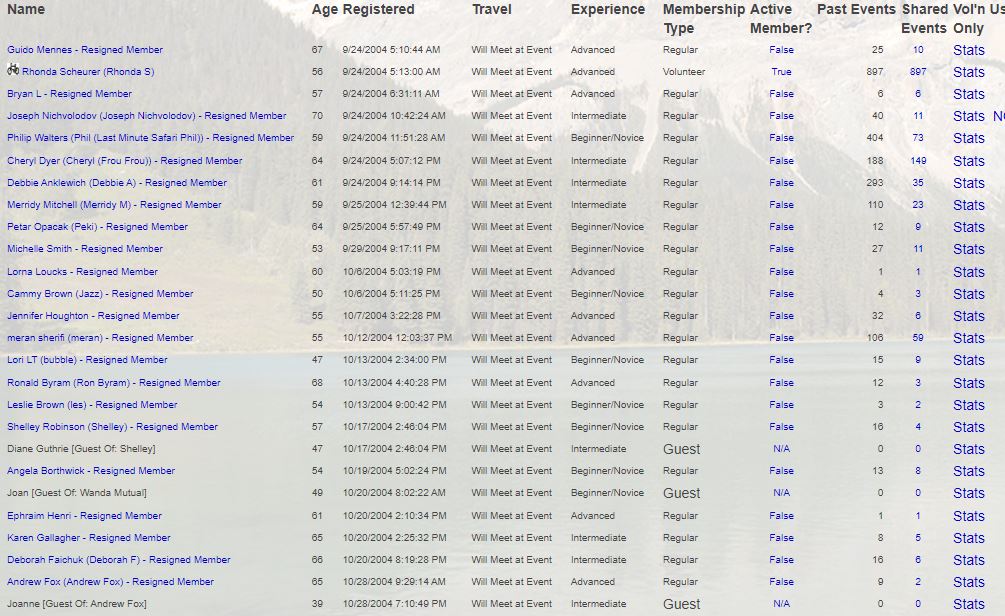Click Stats for Joanne guest row
Screen dimensions: 1005x616
968,604
